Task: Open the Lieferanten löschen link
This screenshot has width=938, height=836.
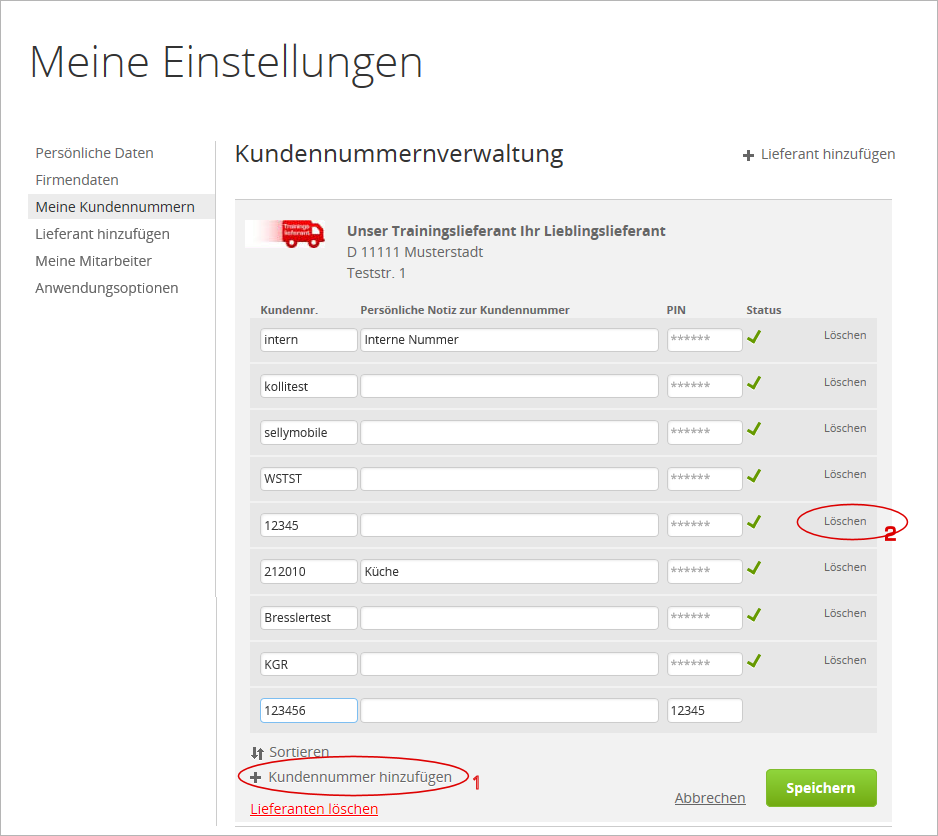Action: [x=313, y=808]
